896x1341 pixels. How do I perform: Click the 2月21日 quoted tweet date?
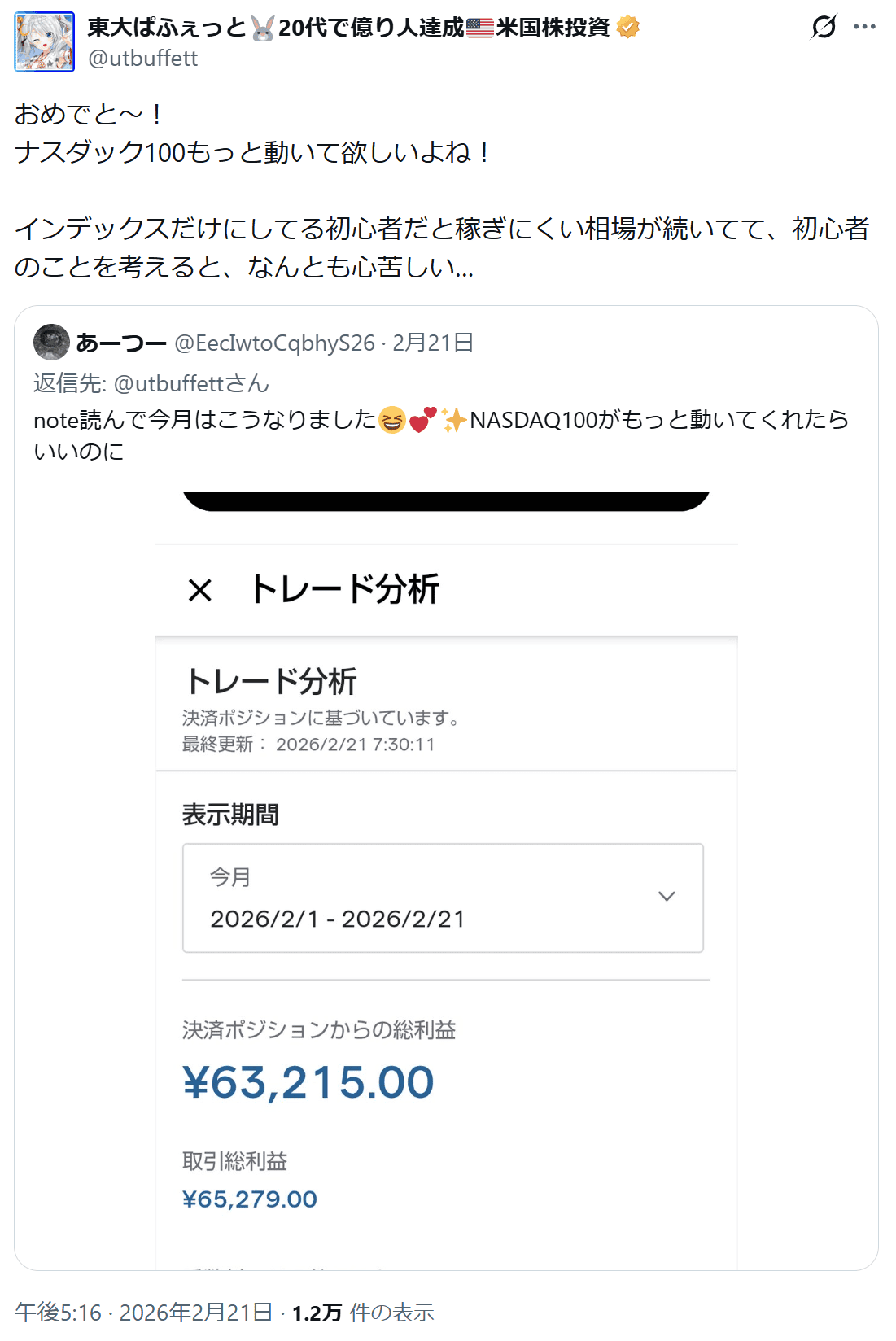[x=433, y=343]
